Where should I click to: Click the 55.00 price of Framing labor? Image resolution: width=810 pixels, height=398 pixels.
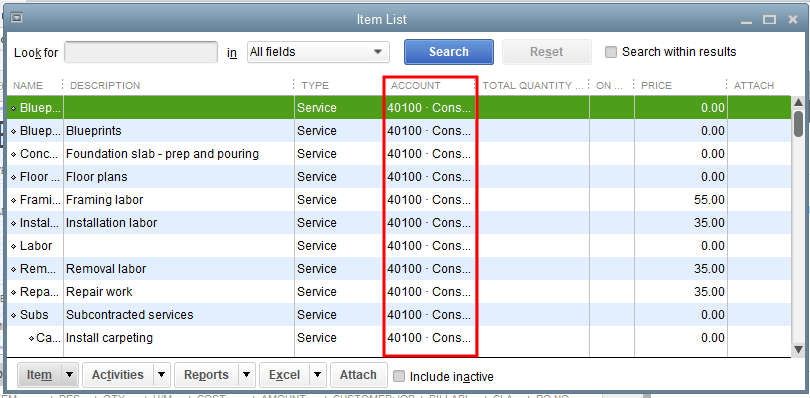click(709, 200)
